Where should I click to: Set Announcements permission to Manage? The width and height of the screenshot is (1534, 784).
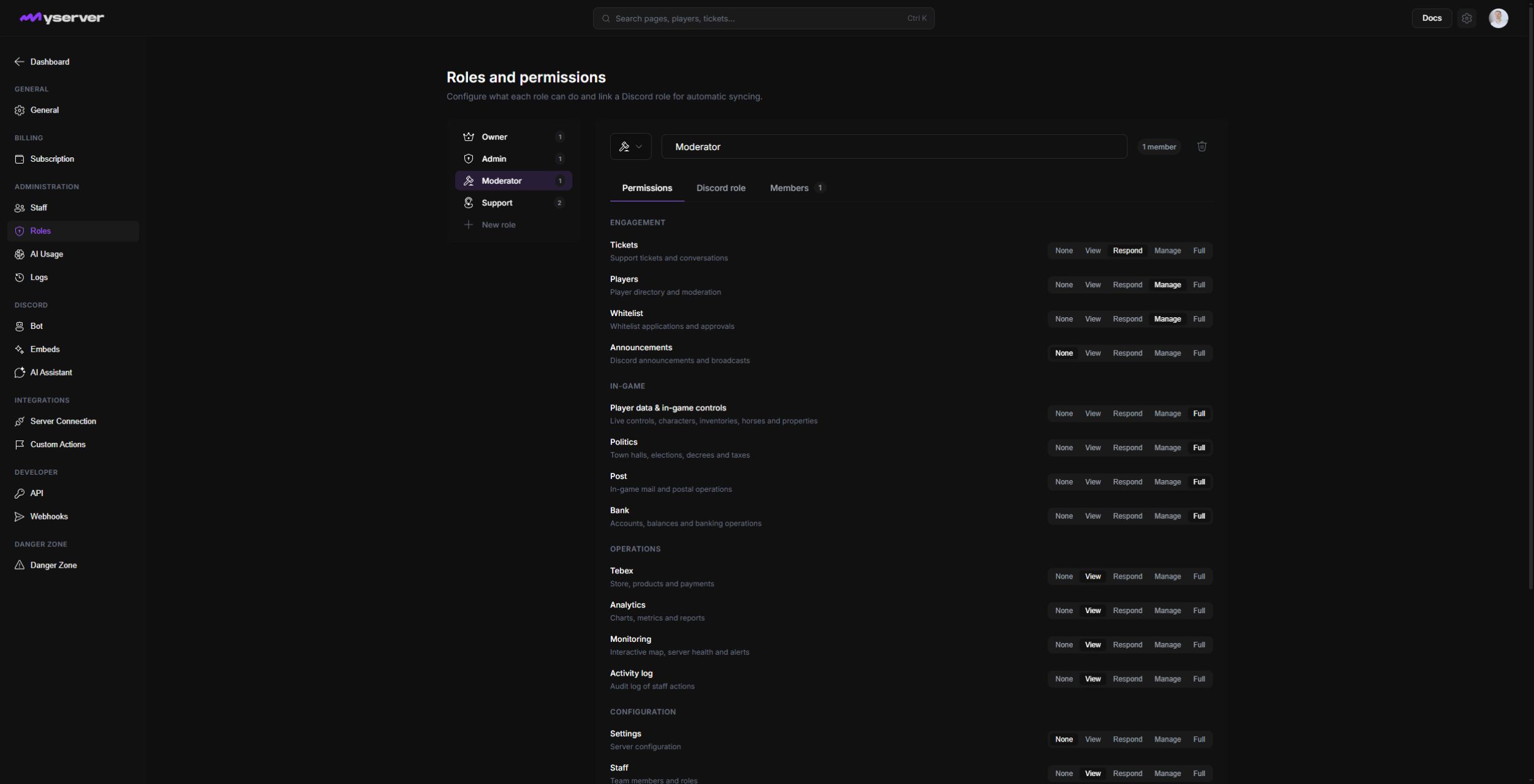pos(1168,353)
